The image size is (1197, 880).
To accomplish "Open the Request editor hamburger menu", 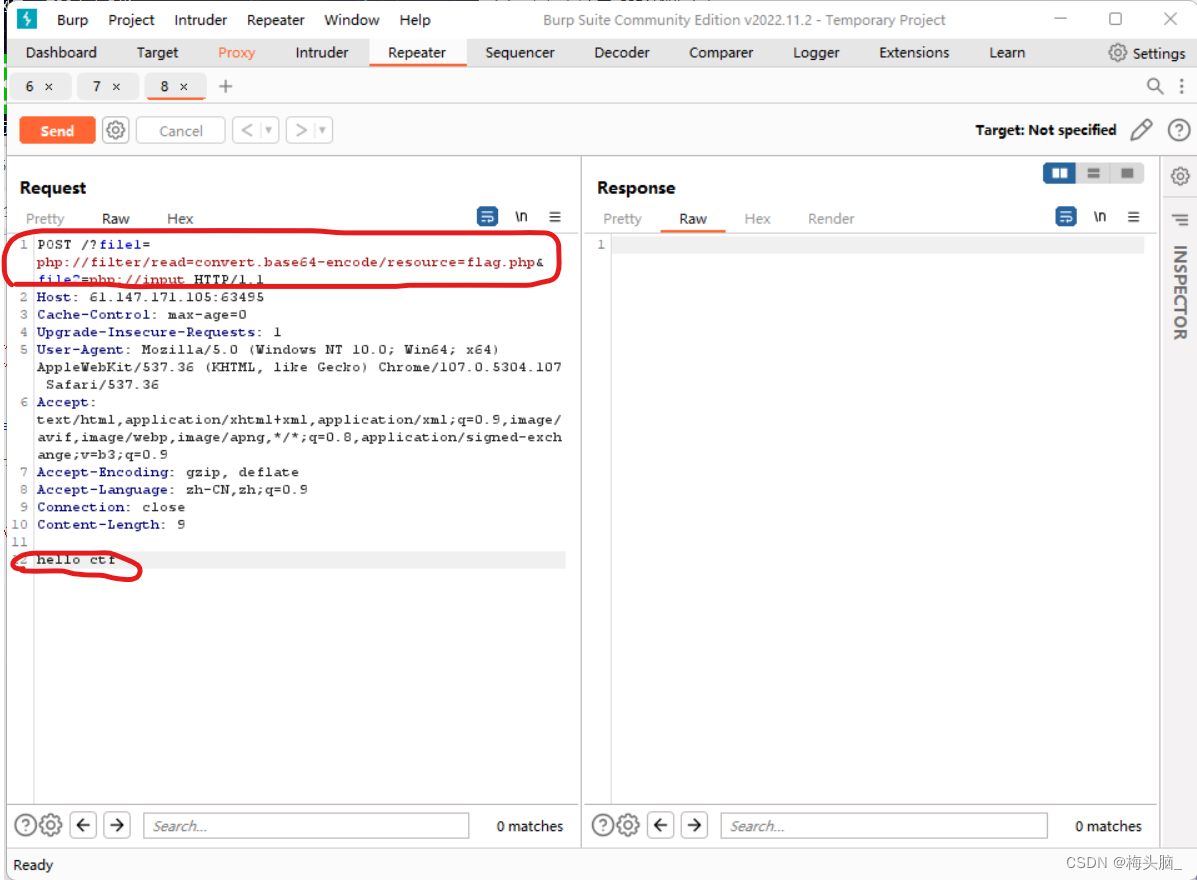I will (555, 217).
